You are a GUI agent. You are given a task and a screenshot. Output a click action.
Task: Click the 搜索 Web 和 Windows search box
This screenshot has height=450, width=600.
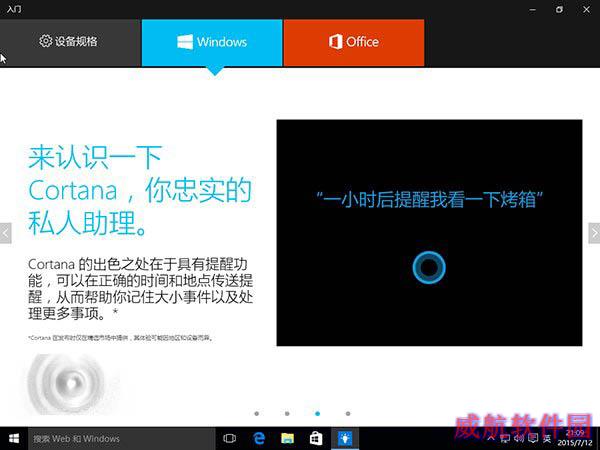tap(122, 439)
